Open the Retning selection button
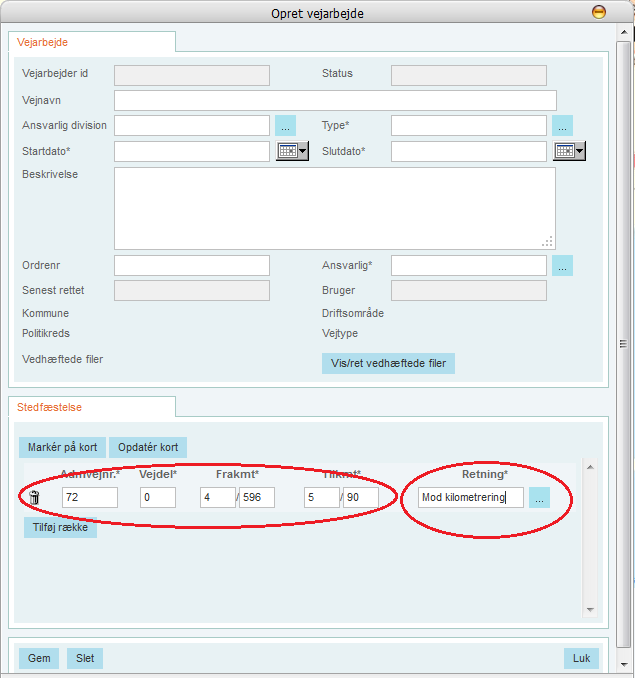This screenshot has height=678, width=635. point(539,498)
